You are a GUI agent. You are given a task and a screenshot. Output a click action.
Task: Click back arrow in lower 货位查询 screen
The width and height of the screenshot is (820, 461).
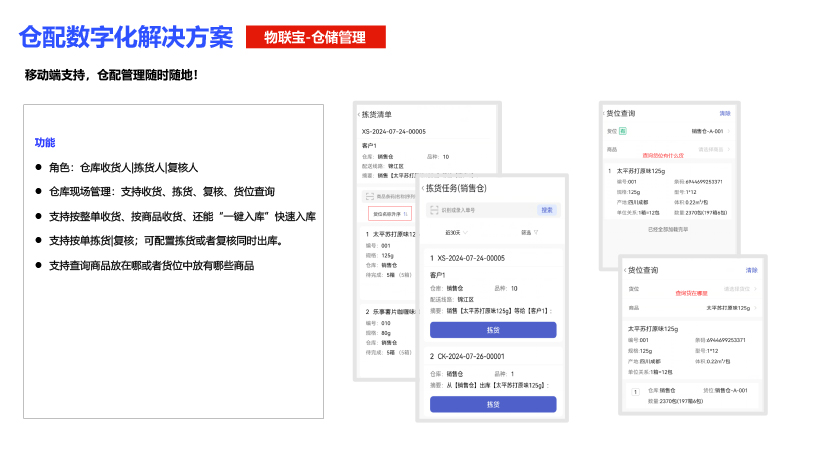coord(625,270)
